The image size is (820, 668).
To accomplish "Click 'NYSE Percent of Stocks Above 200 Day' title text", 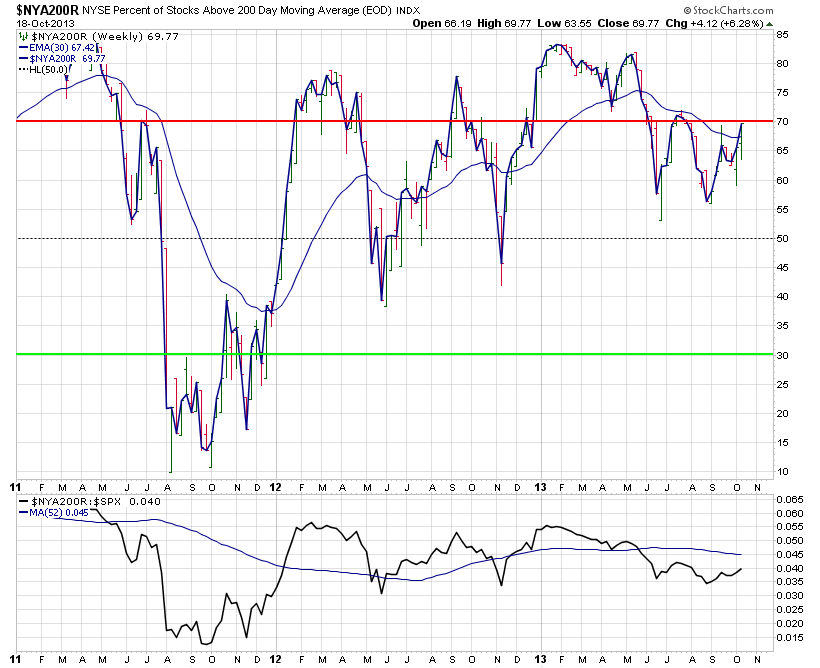I will (x=182, y=10).
